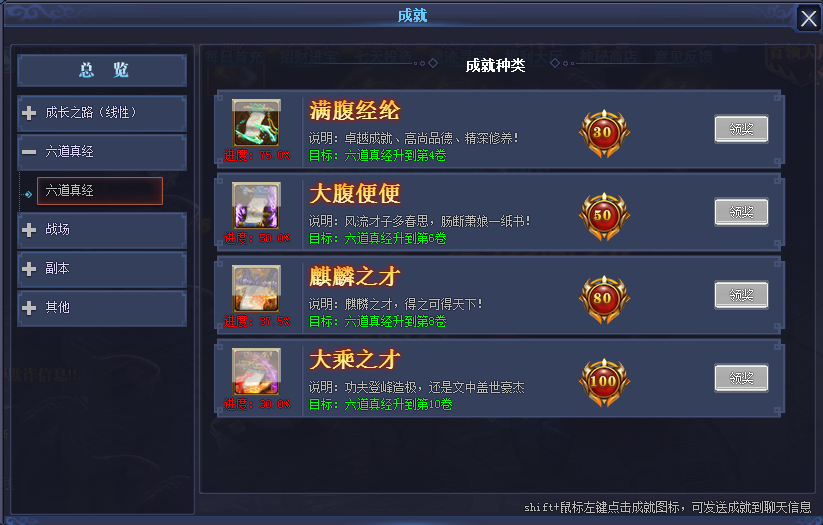Open the 总览 overview tab

[102, 70]
